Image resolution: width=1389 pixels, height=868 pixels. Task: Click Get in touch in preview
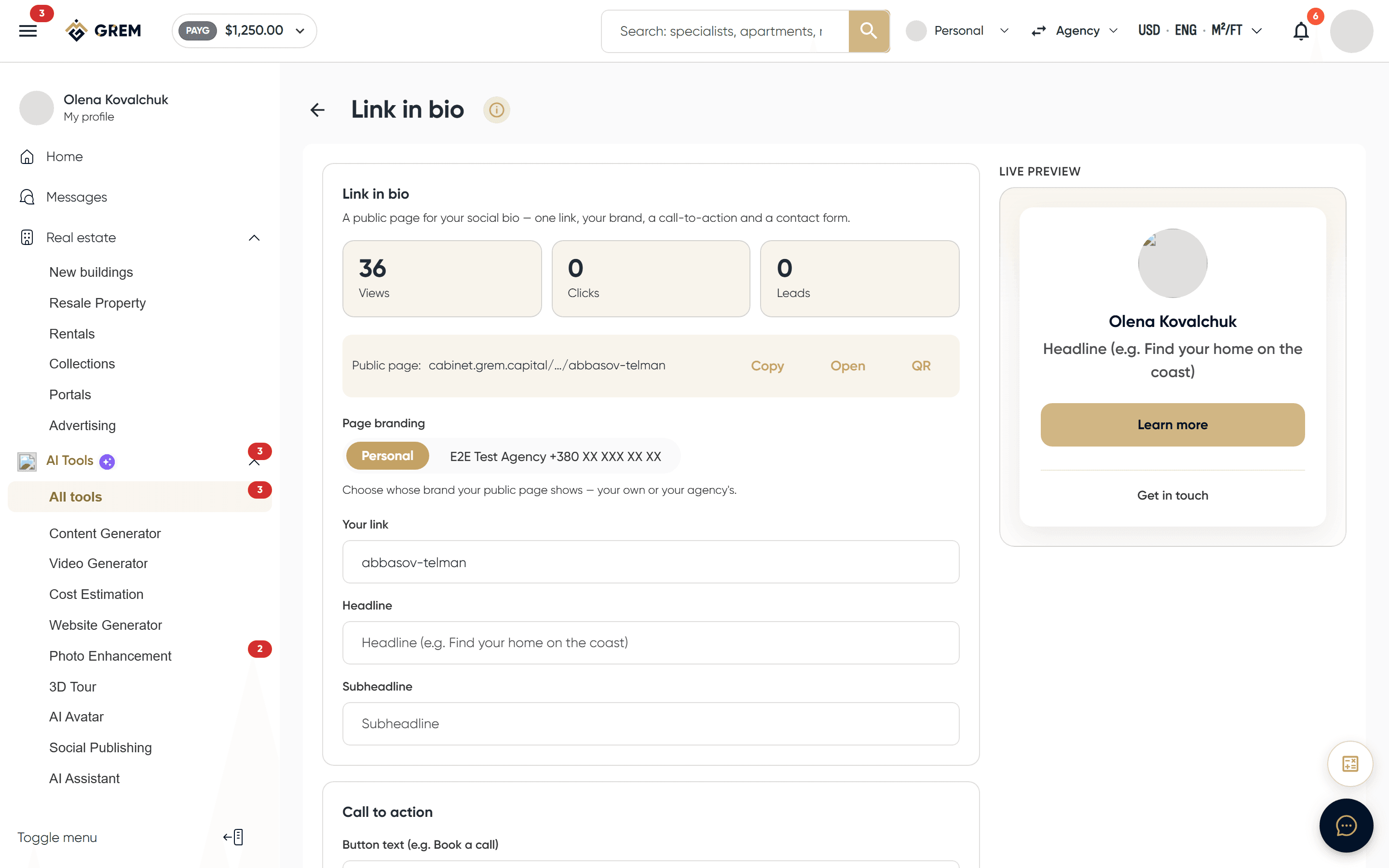1172,495
